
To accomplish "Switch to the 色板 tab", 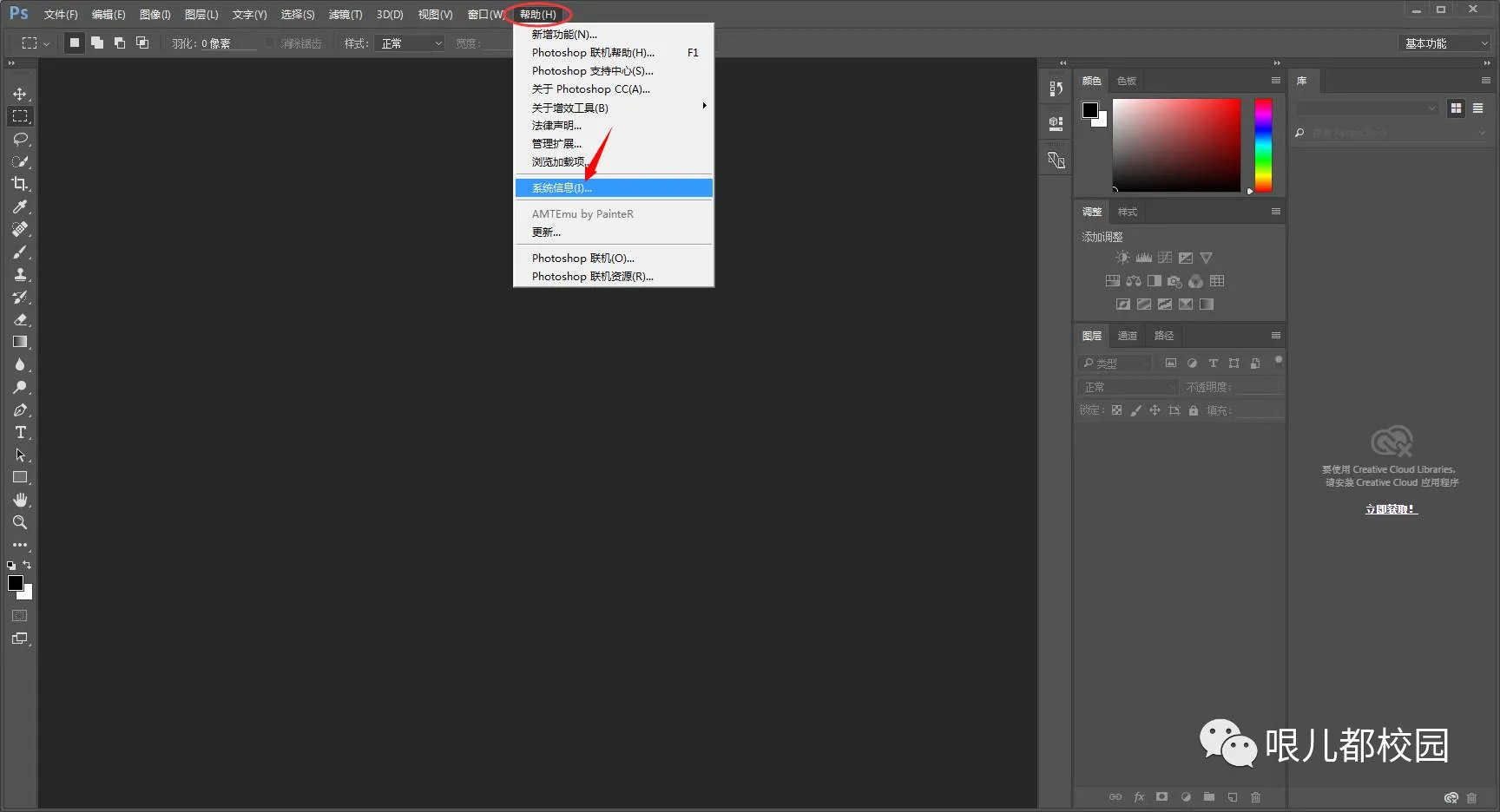I will click(x=1126, y=81).
